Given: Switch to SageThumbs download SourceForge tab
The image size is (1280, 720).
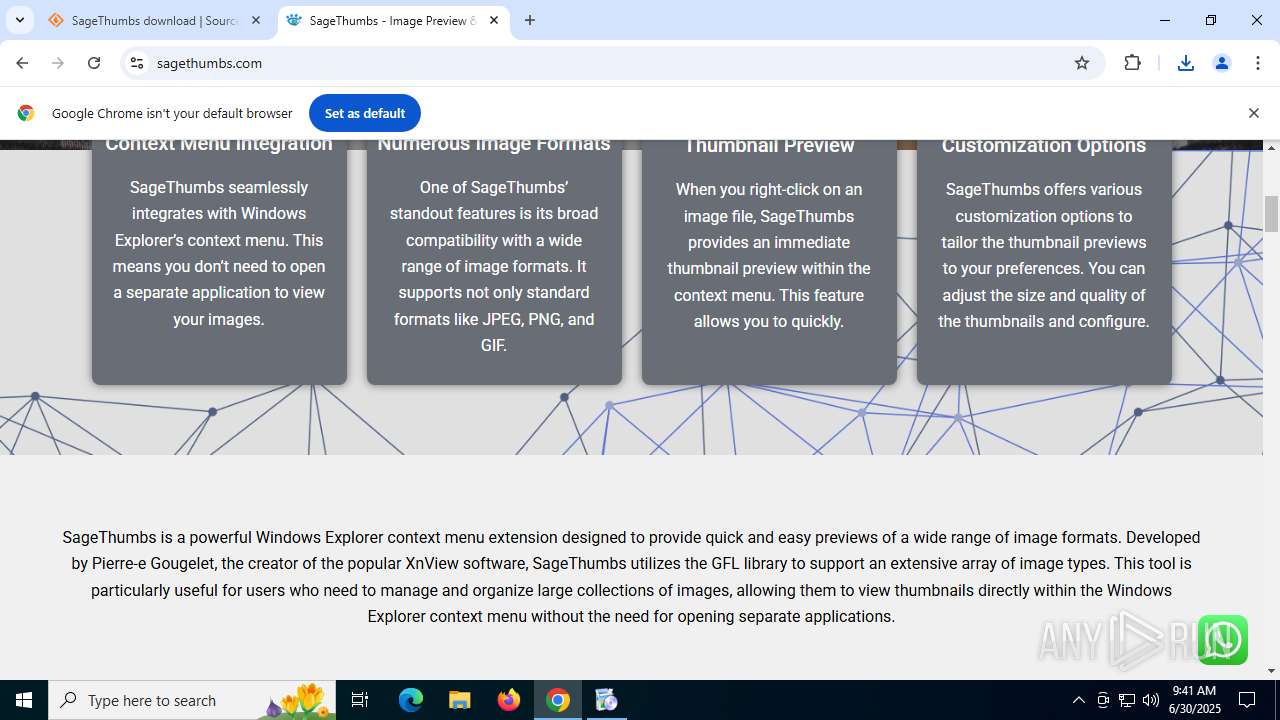Looking at the screenshot, I should coord(153,20).
